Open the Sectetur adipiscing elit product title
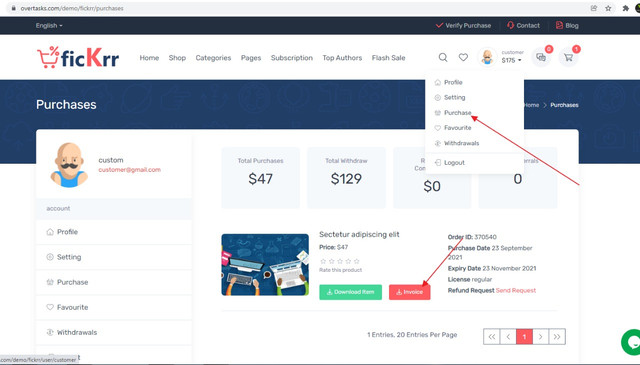 point(359,234)
